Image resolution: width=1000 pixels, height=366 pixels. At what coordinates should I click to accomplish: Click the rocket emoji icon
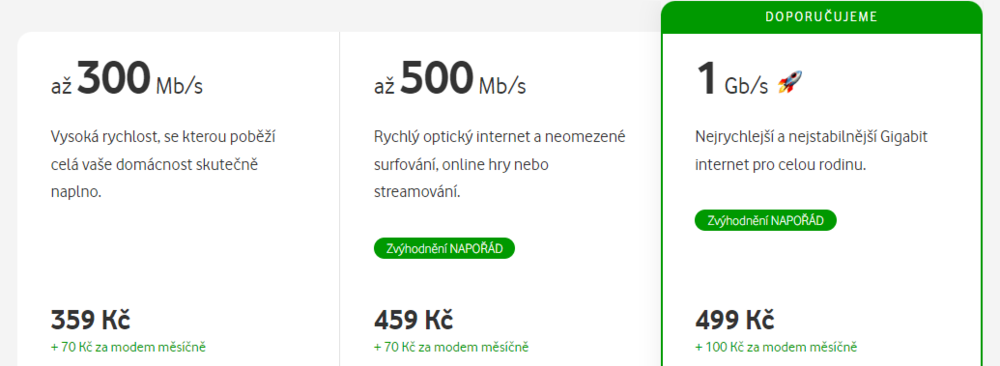790,83
